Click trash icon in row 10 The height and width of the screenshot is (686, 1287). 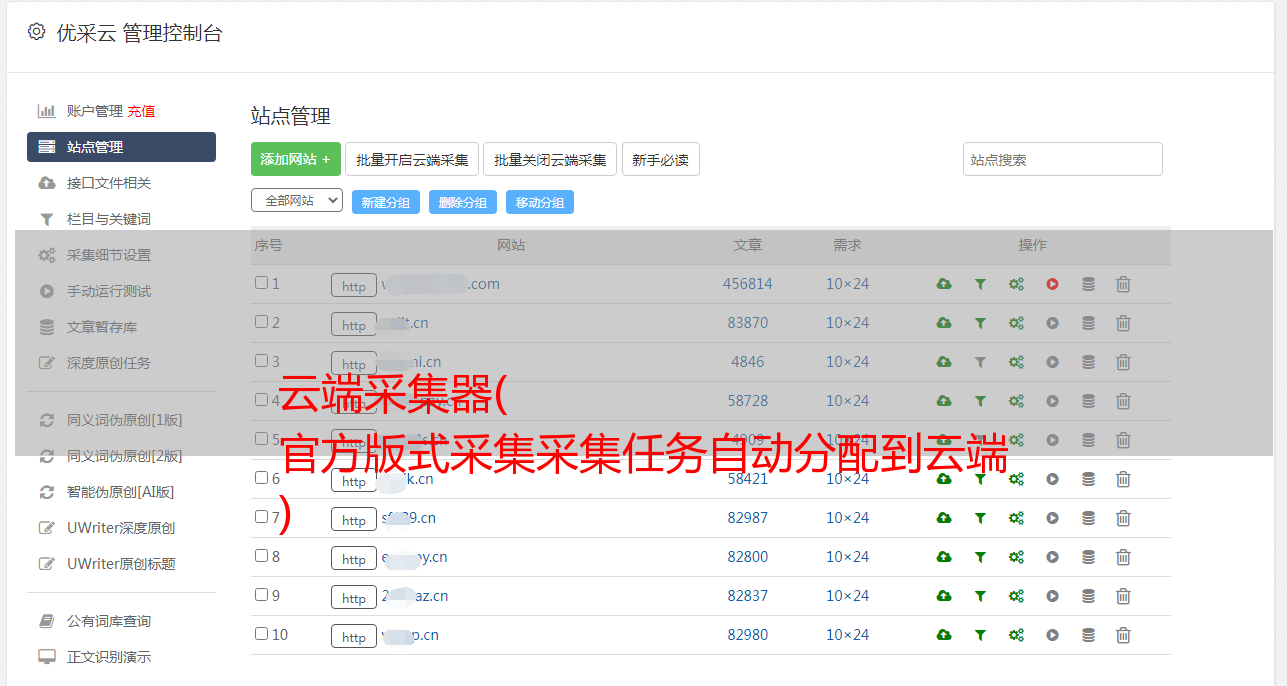click(1123, 635)
